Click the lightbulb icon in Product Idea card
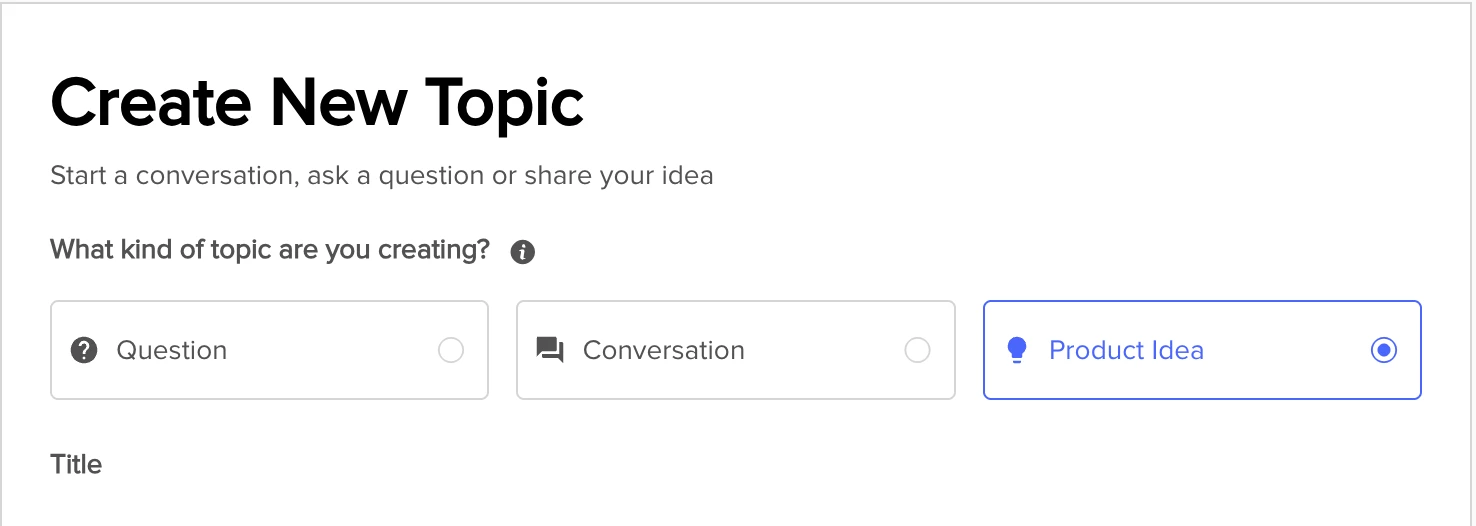The height and width of the screenshot is (526, 1476). click(1017, 350)
